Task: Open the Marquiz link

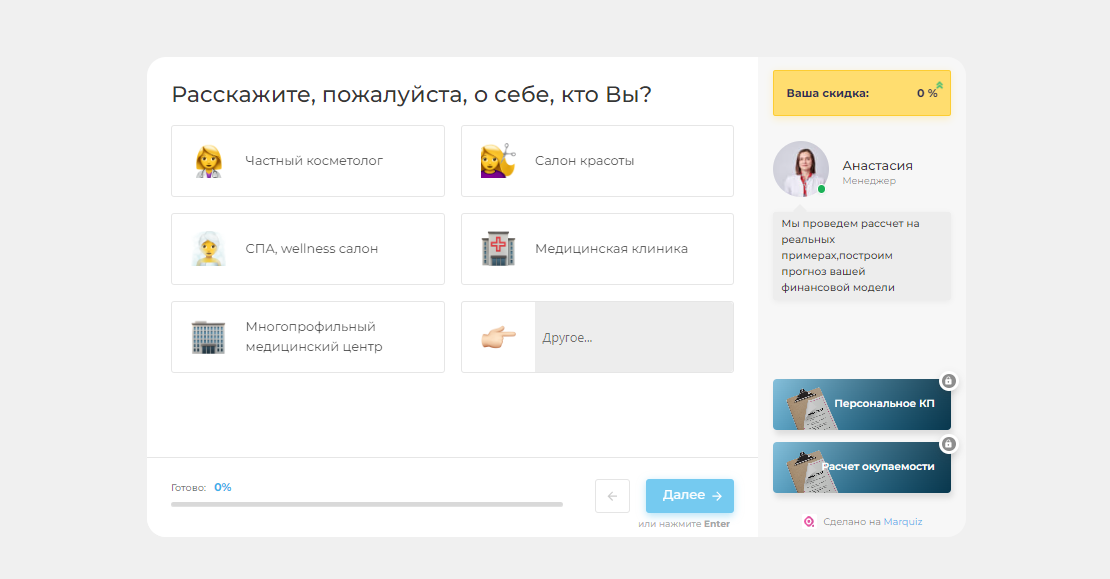Action: (903, 522)
